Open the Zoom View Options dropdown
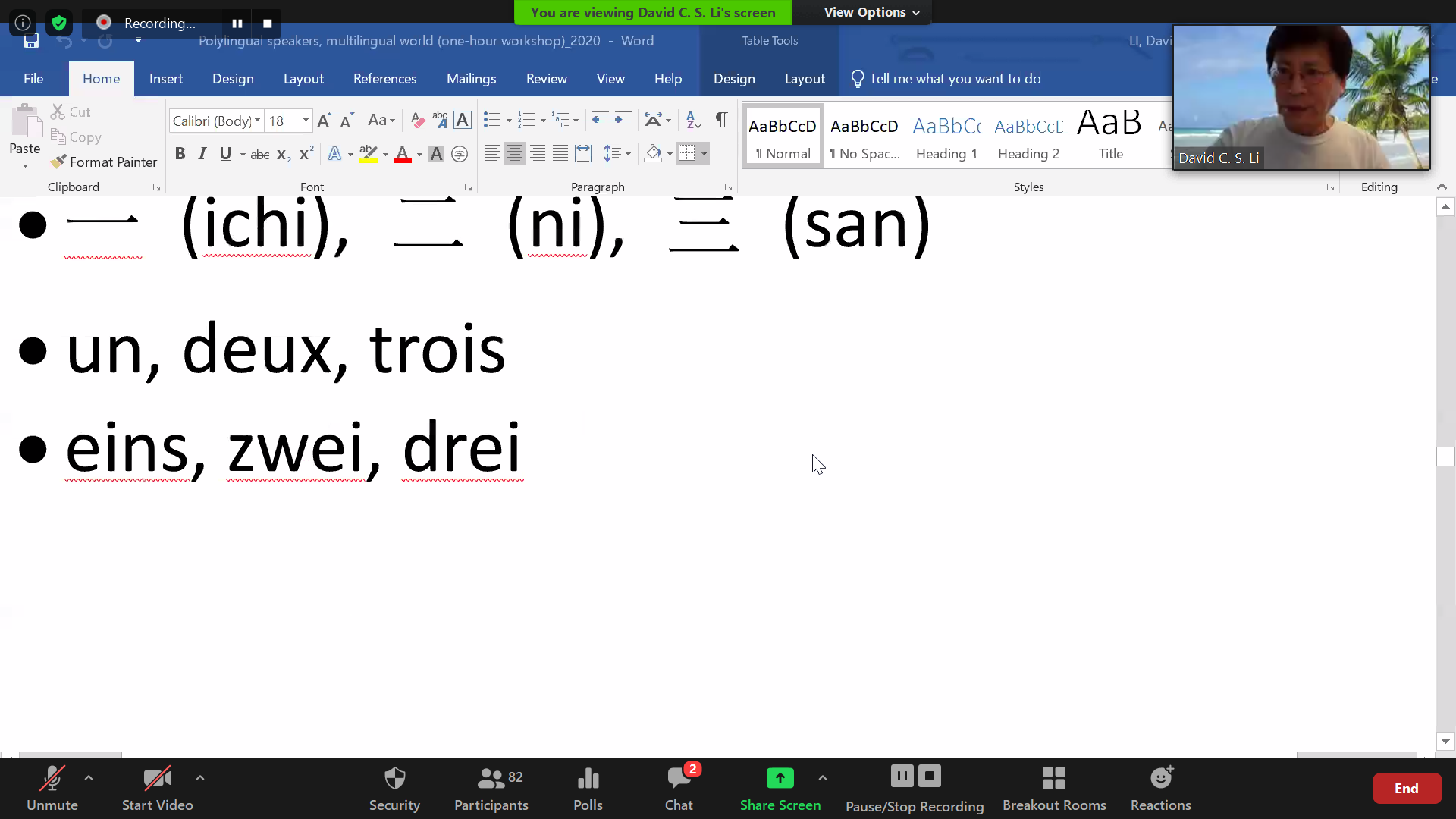Viewport: 1456px width, 819px height. pyautogui.click(x=871, y=12)
